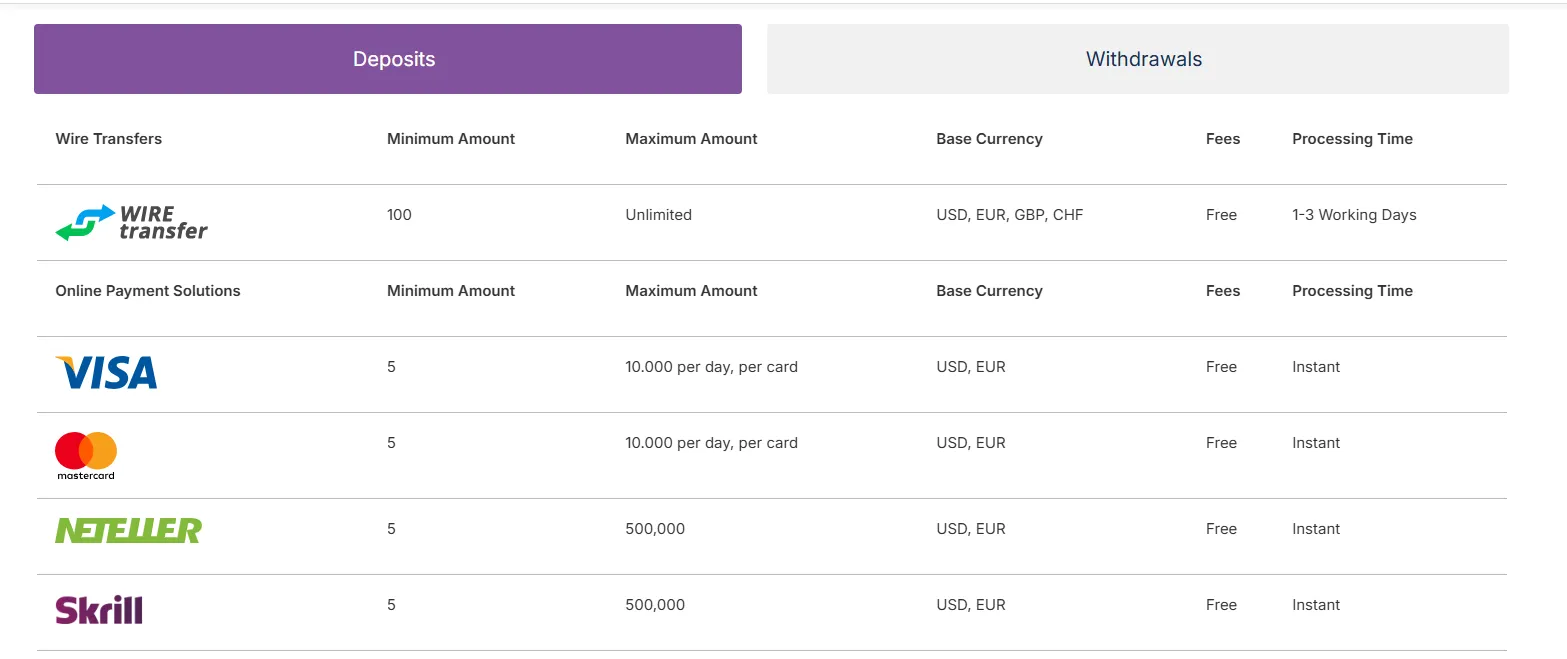This screenshot has width=1567, height=659.
Task: Click 'Fees' header in Online Payment Solutions section
Action: pyautogui.click(x=1223, y=291)
